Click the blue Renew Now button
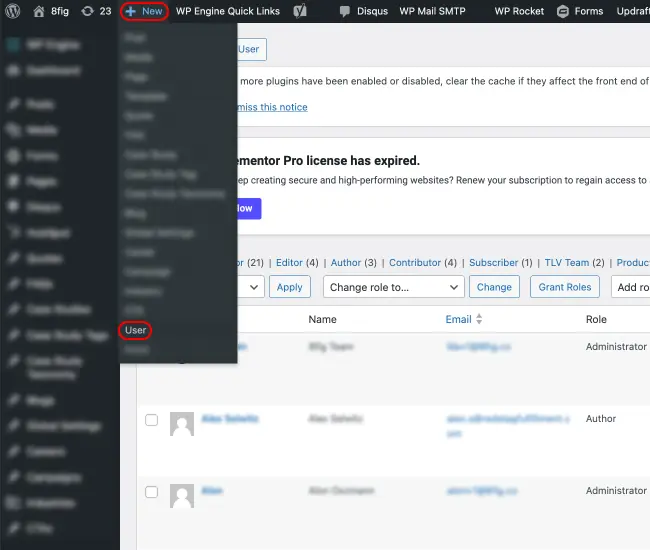 pos(249,208)
